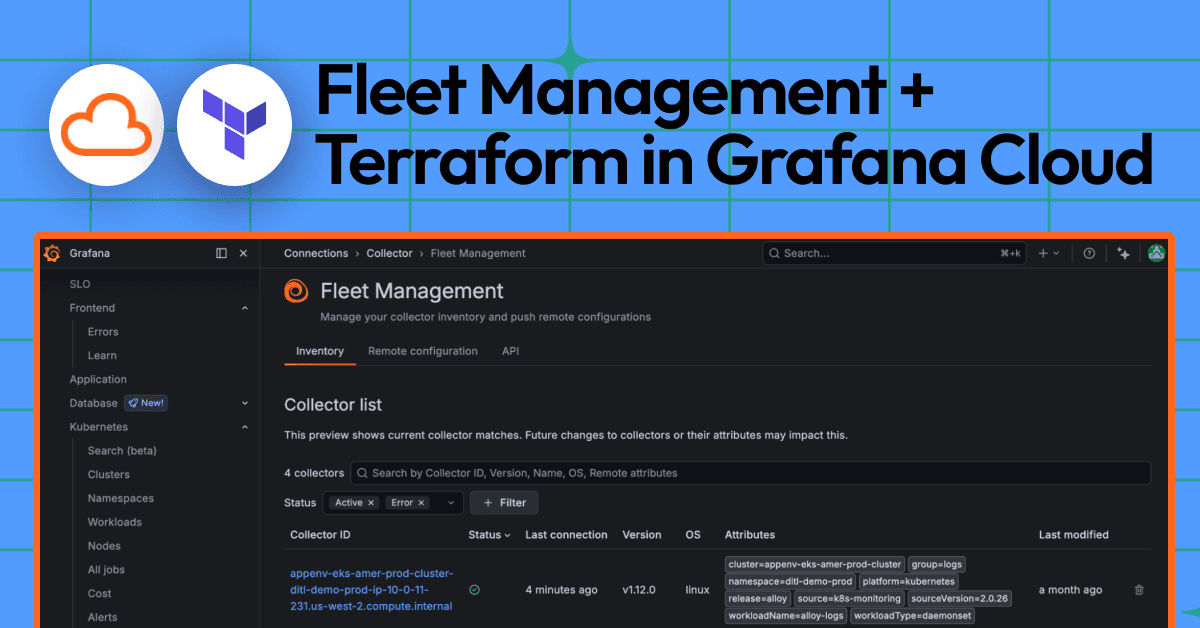Open the API tab
1200x628 pixels.
click(x=510, y=351)
